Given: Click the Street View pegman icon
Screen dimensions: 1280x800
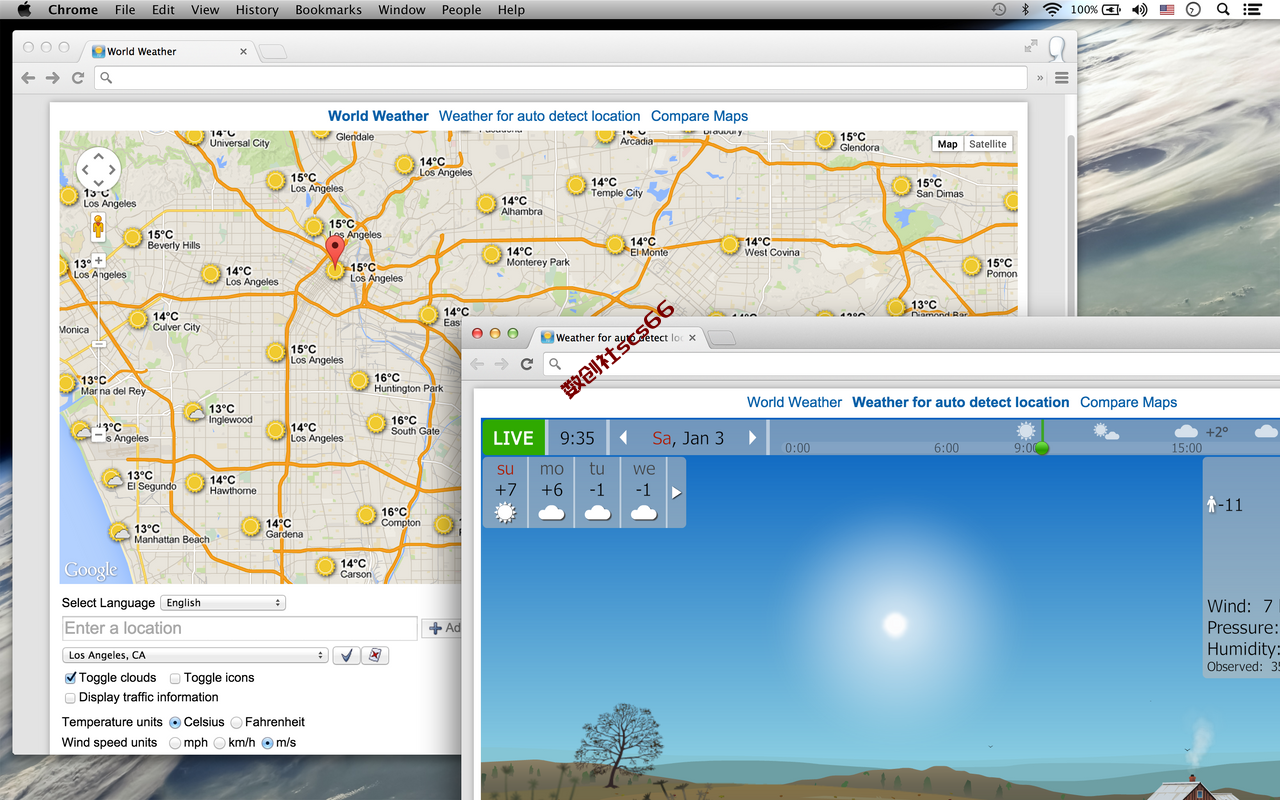Looking at the screenshot, I should click(98, 226).
